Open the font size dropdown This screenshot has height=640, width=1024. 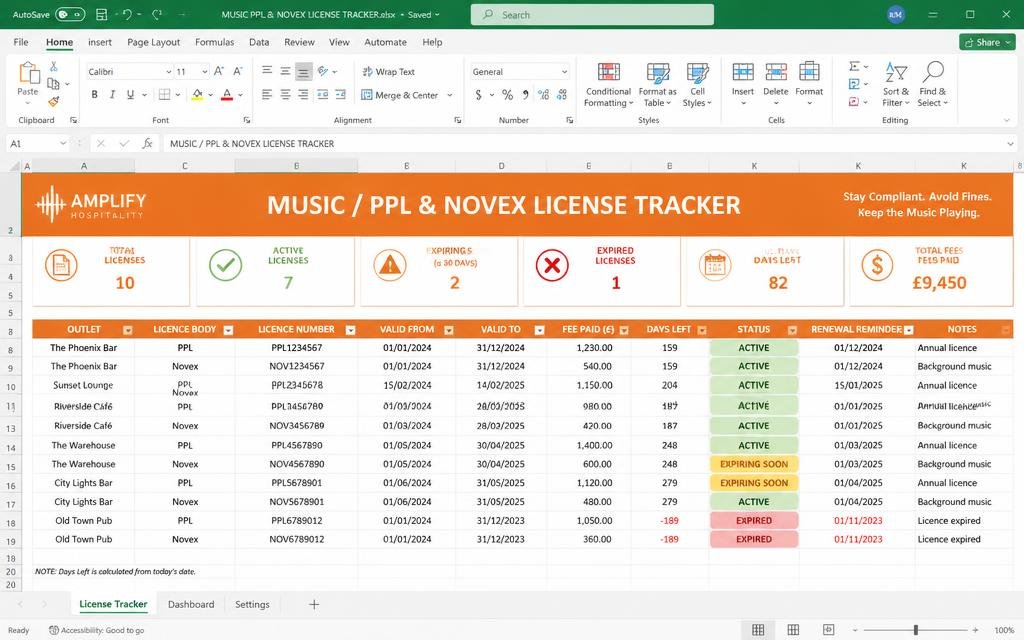pyautogui.click(x=205, y=72)
